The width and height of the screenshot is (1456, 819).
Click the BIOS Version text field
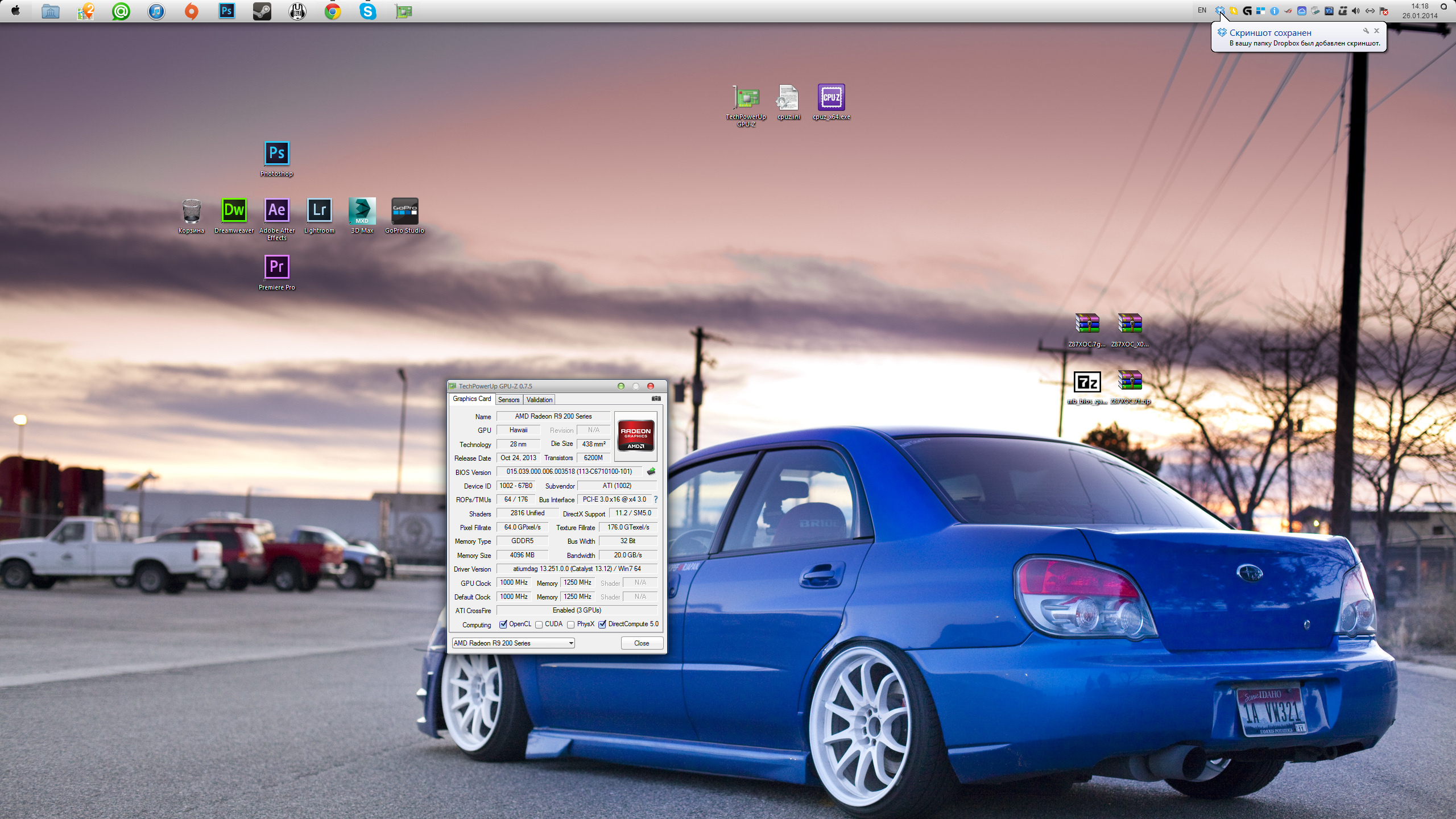click(569, 471)
